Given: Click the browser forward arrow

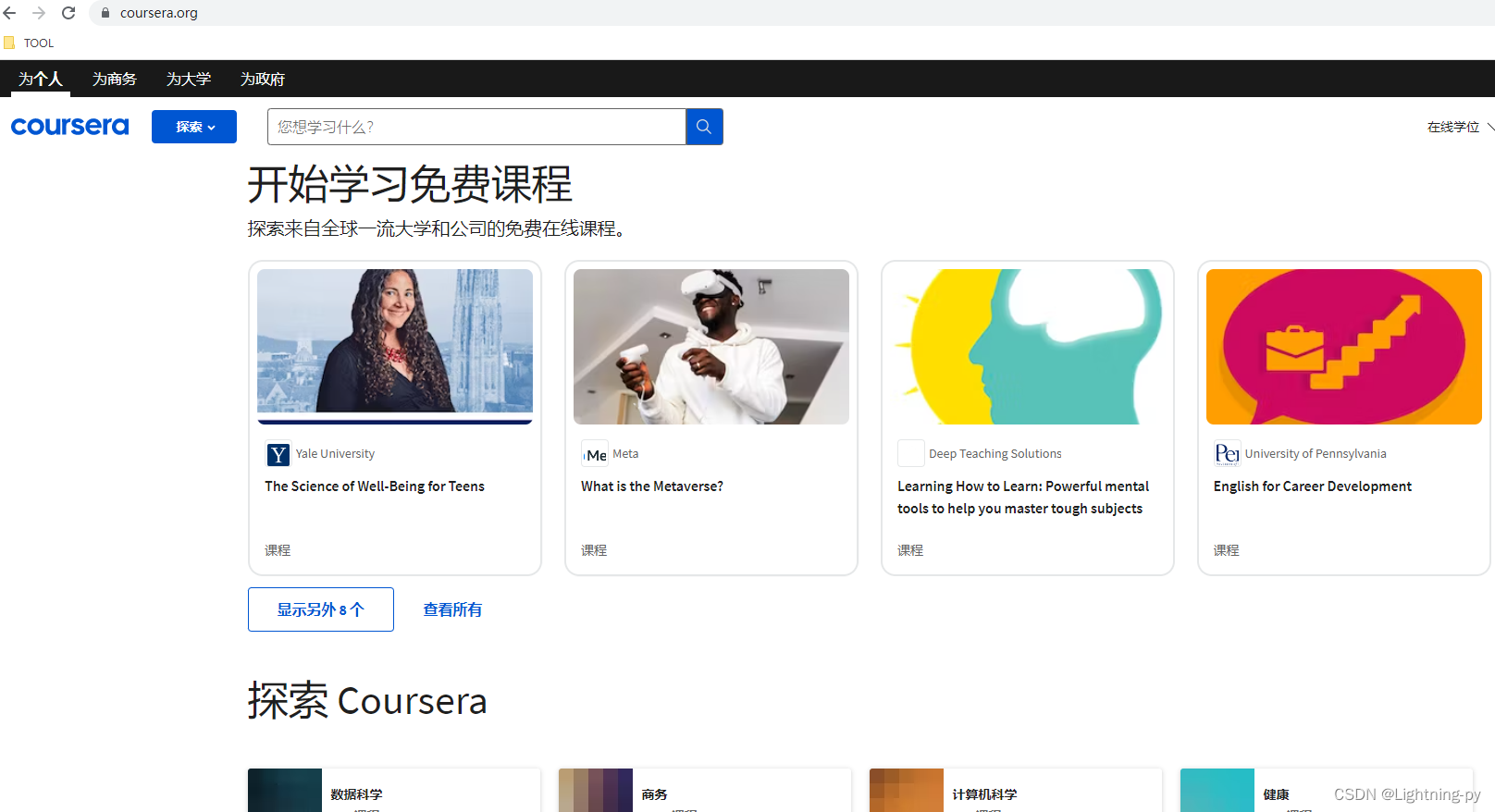Looking at the screenshot, I should tap(39, 13).
